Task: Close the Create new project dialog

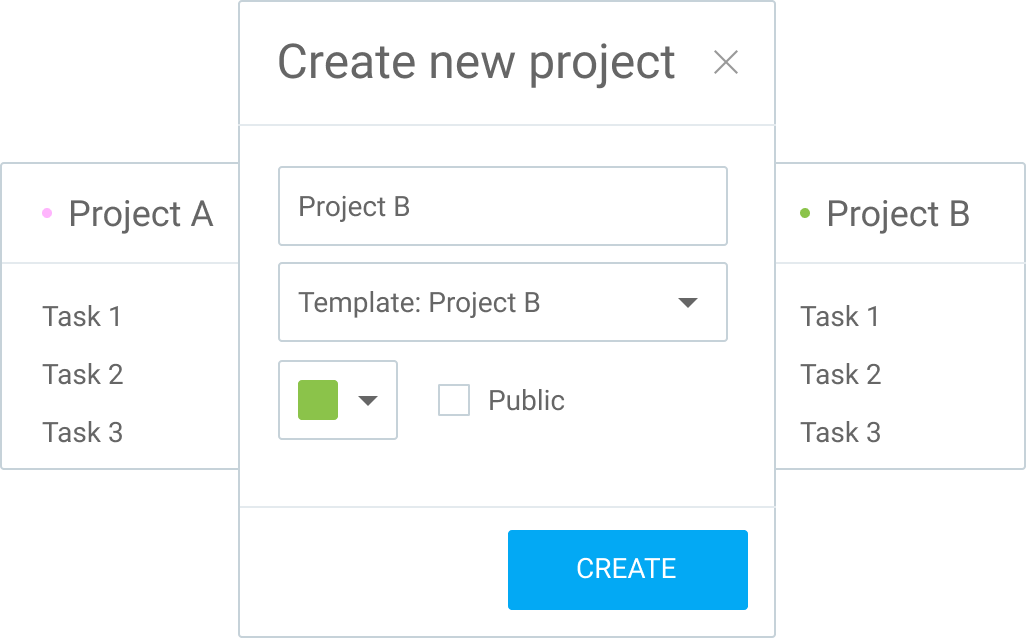Action: (x=727, y=62)
